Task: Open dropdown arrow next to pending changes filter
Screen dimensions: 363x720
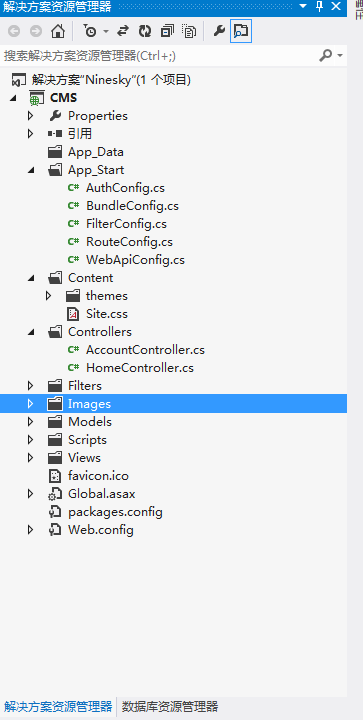Action: pyautogui.click(x=106, y=32)
